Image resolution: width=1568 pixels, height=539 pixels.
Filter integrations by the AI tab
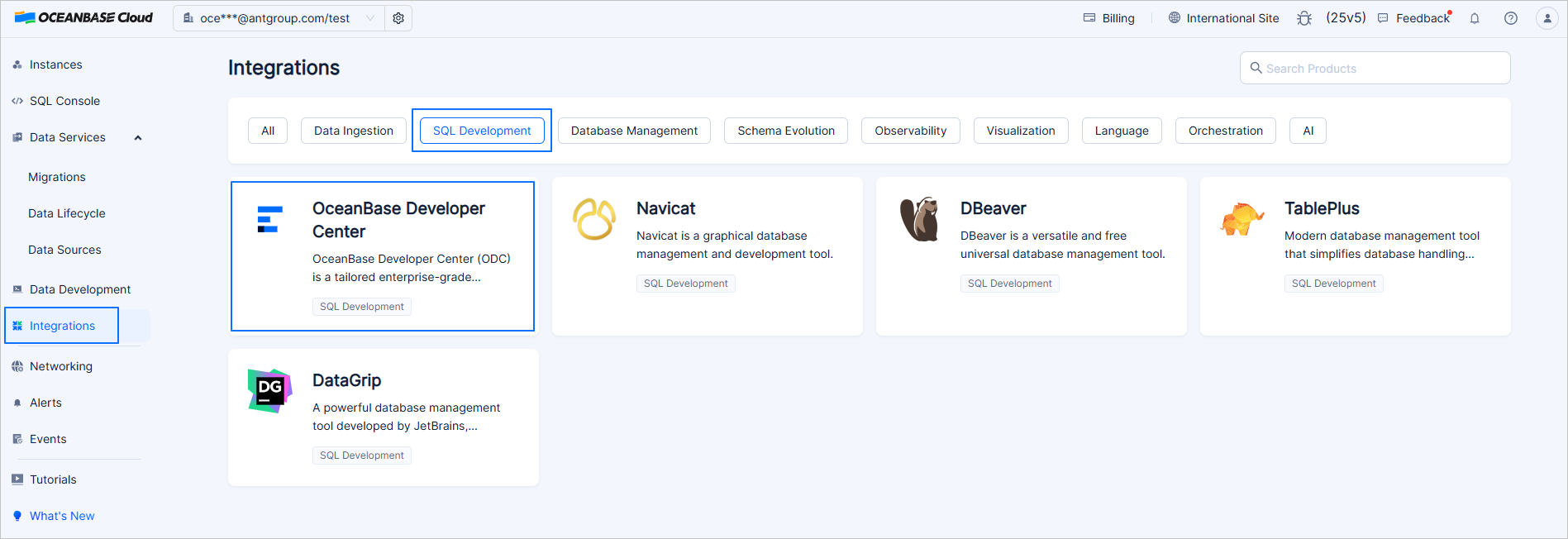pos(1308,131)
